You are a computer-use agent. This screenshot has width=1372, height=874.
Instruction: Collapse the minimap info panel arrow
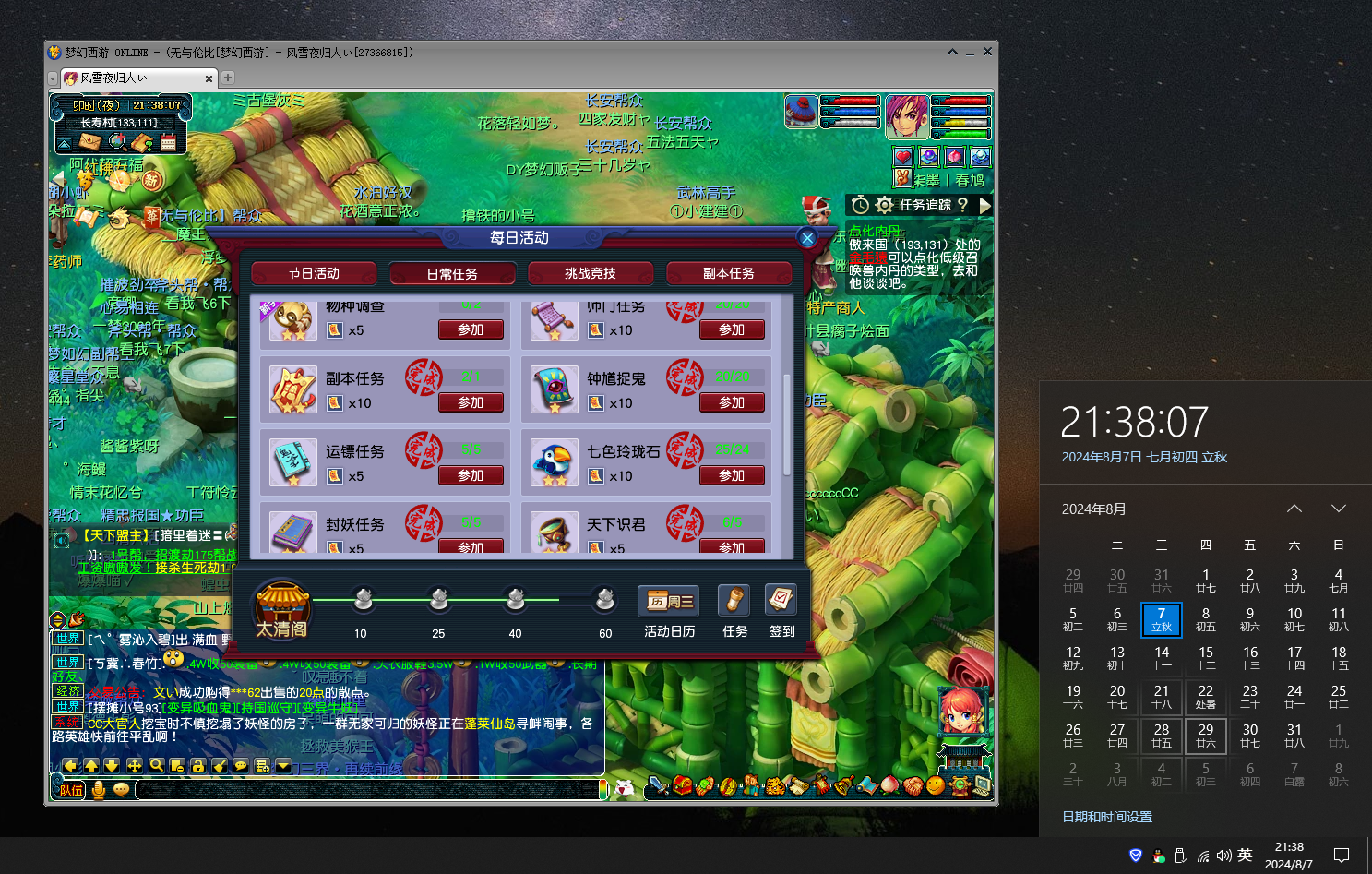(x=64, y=143)
